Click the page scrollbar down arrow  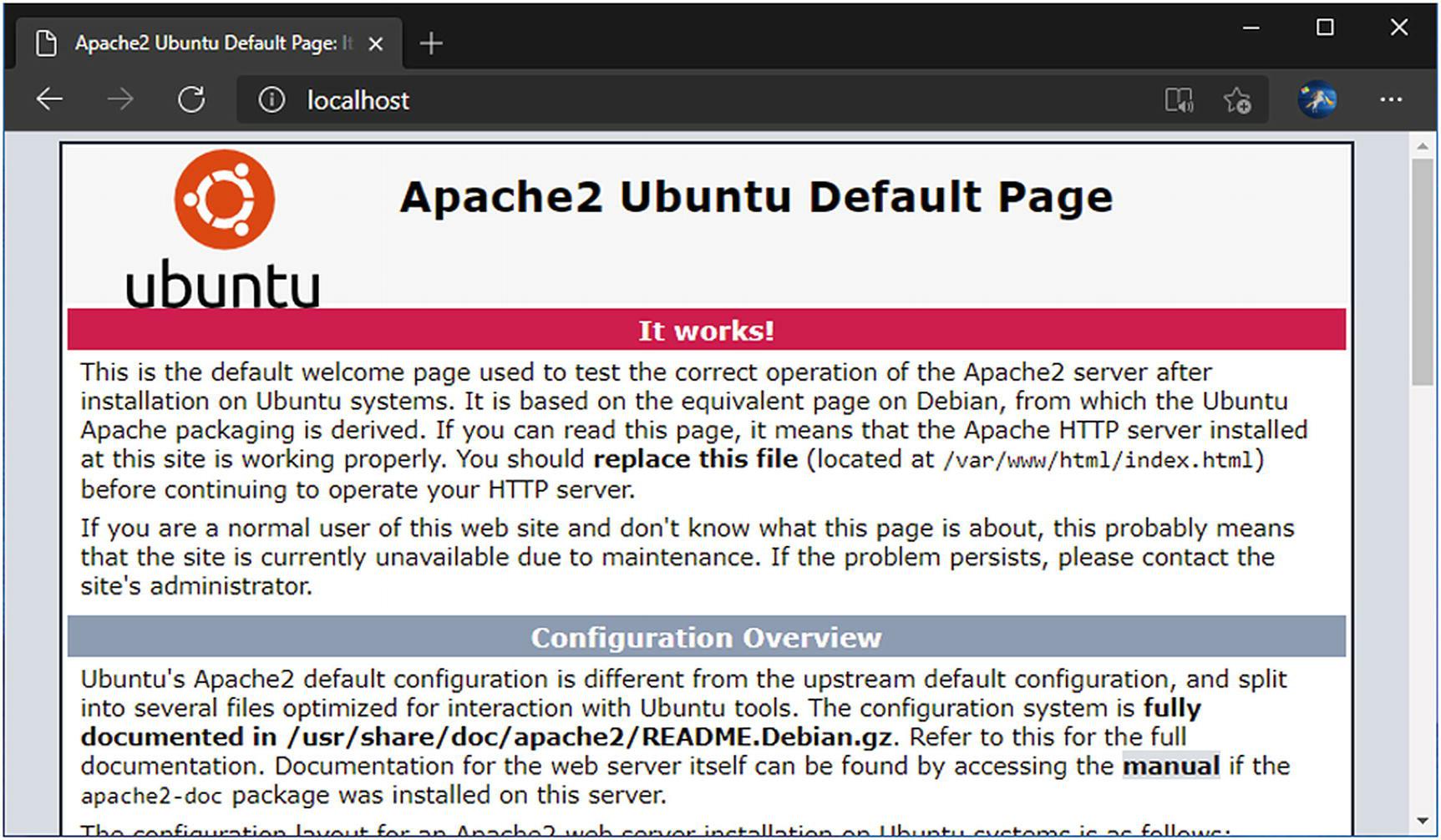coord(1423,822)
